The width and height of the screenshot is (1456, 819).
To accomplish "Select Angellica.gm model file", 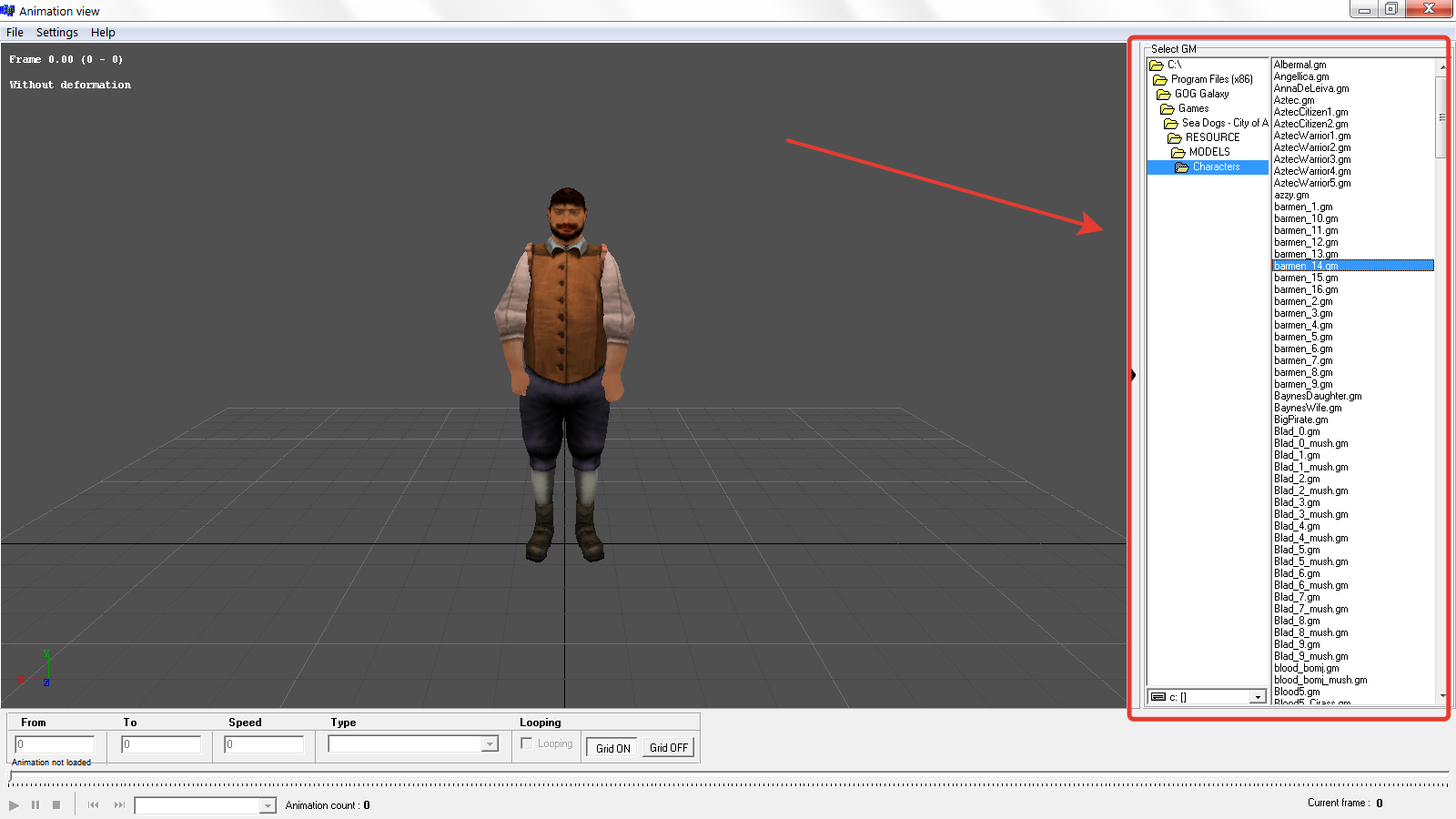I will 1301,76.
